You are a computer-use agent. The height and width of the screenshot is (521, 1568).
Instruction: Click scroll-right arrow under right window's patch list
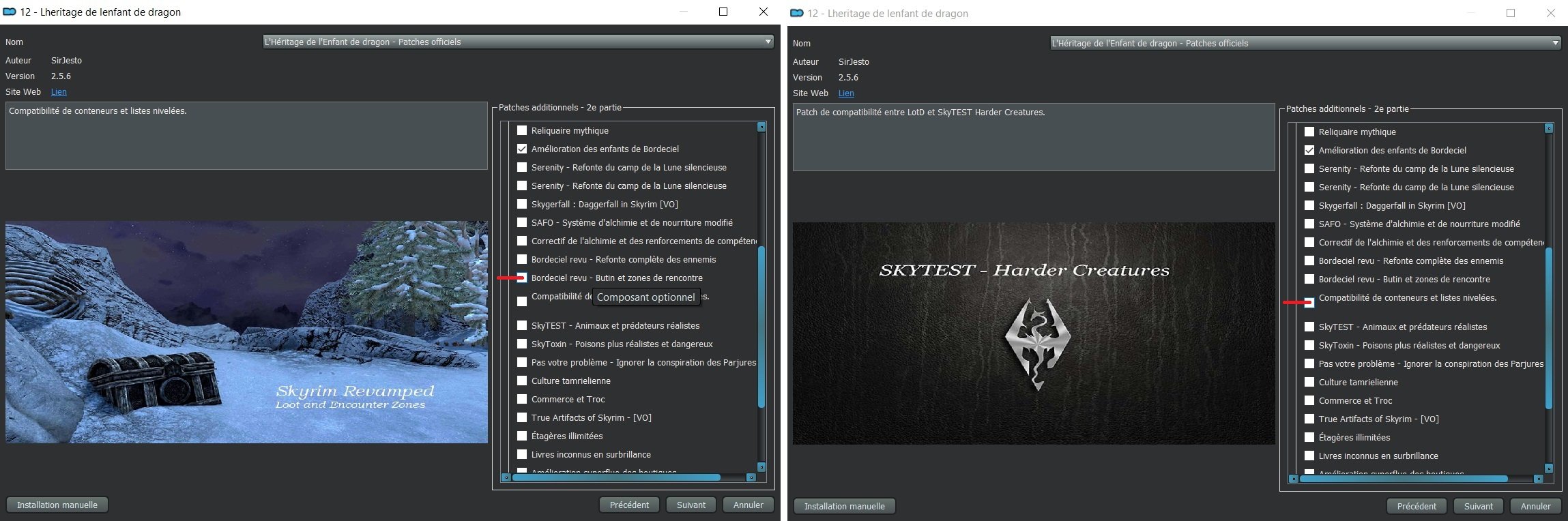pyautogui.click(x=1539, y=479)
